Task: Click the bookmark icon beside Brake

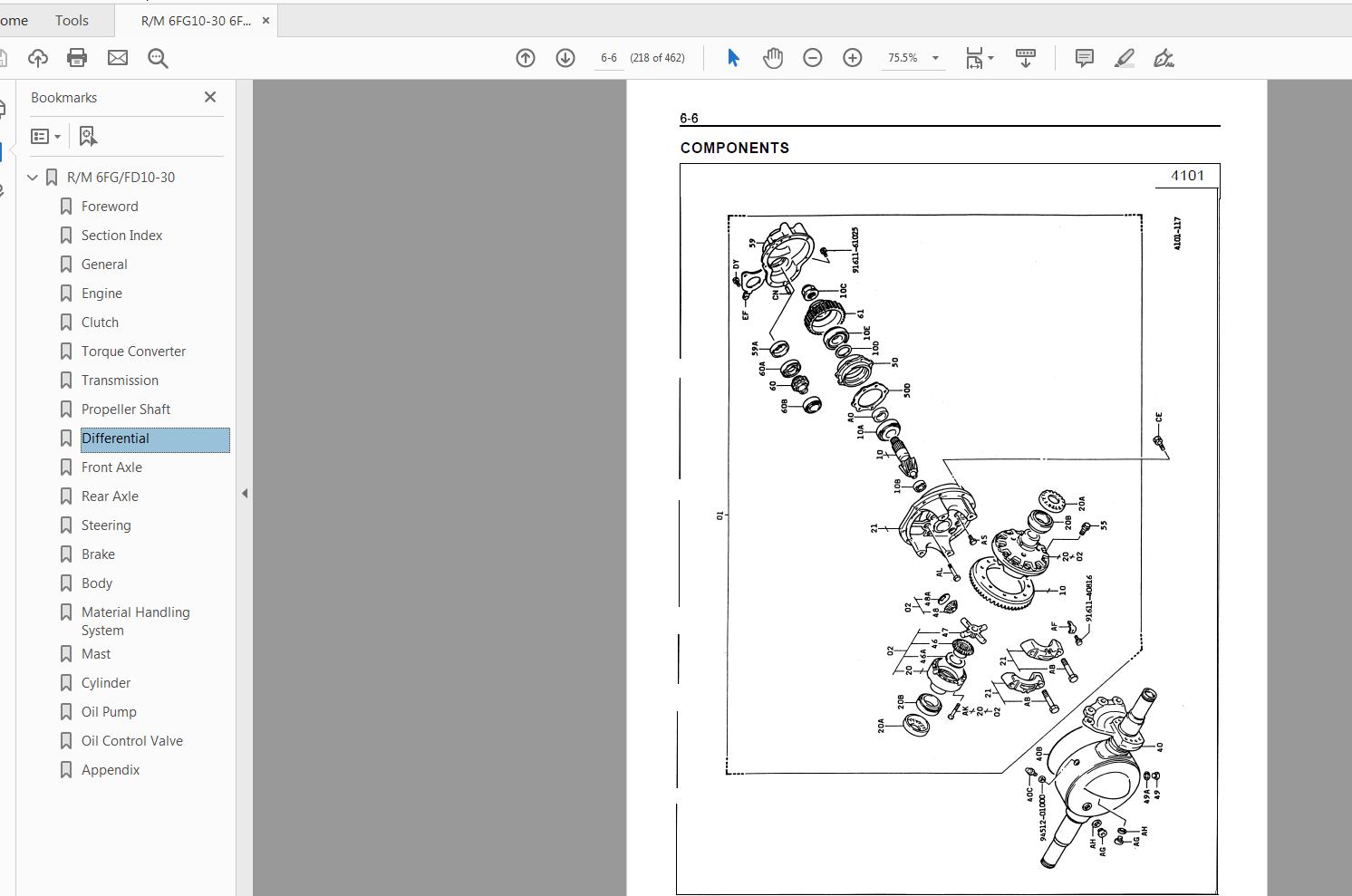Action: 66,554
